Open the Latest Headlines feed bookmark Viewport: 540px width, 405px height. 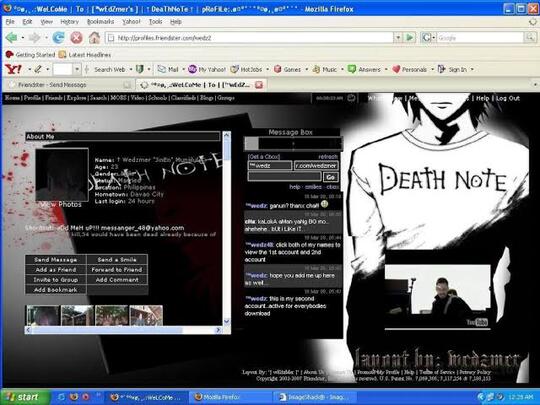pyautogui.click(x=85, y=55)
